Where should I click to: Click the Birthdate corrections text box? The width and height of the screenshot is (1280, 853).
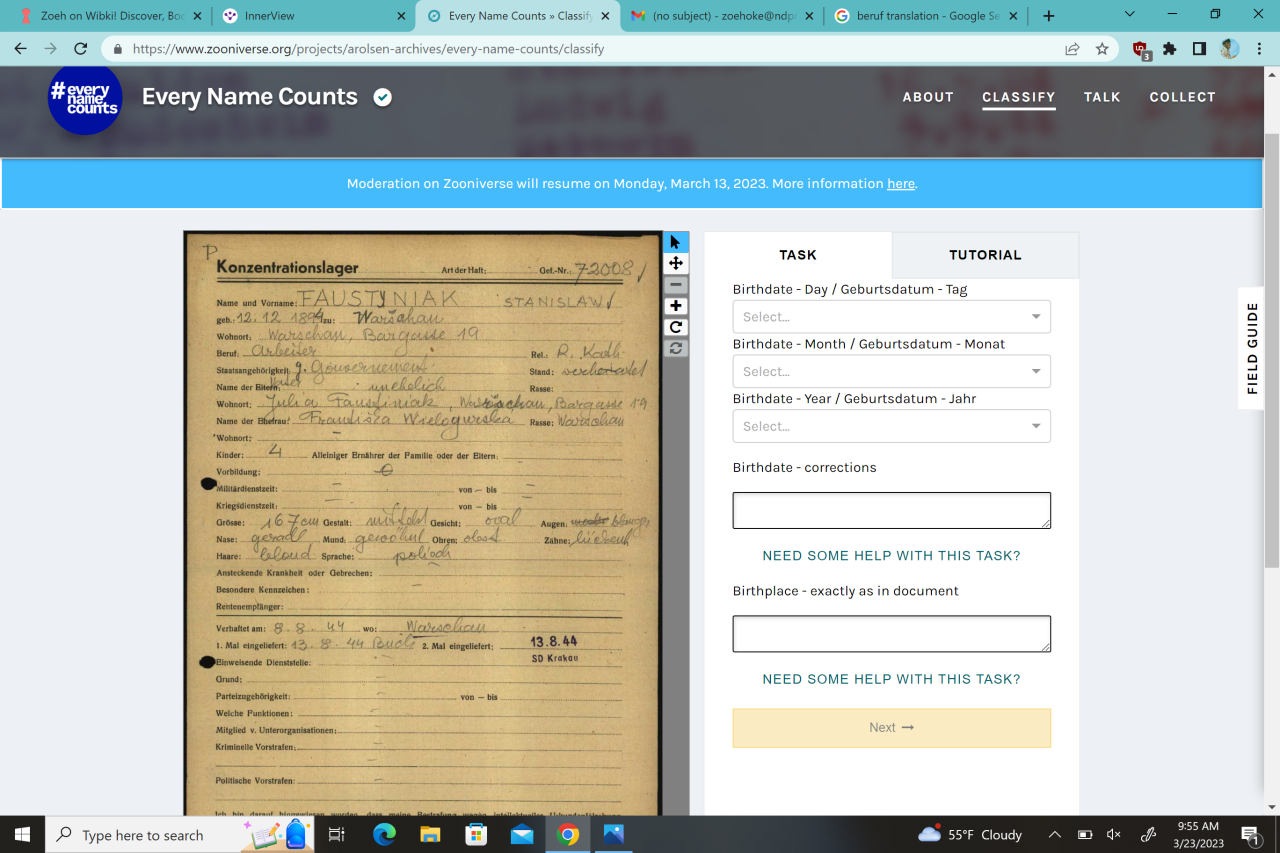pyautogui.click(x=891, y=510)
